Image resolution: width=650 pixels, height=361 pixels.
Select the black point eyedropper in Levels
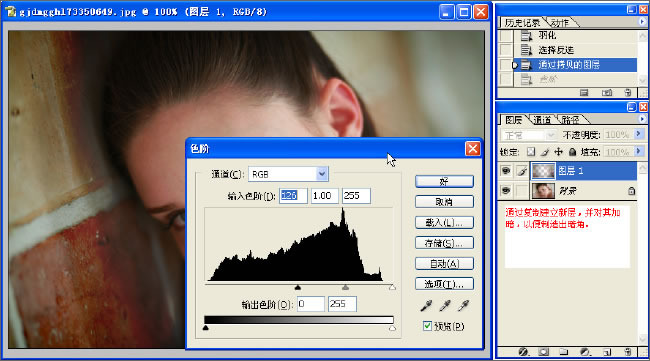pos(426,306)
